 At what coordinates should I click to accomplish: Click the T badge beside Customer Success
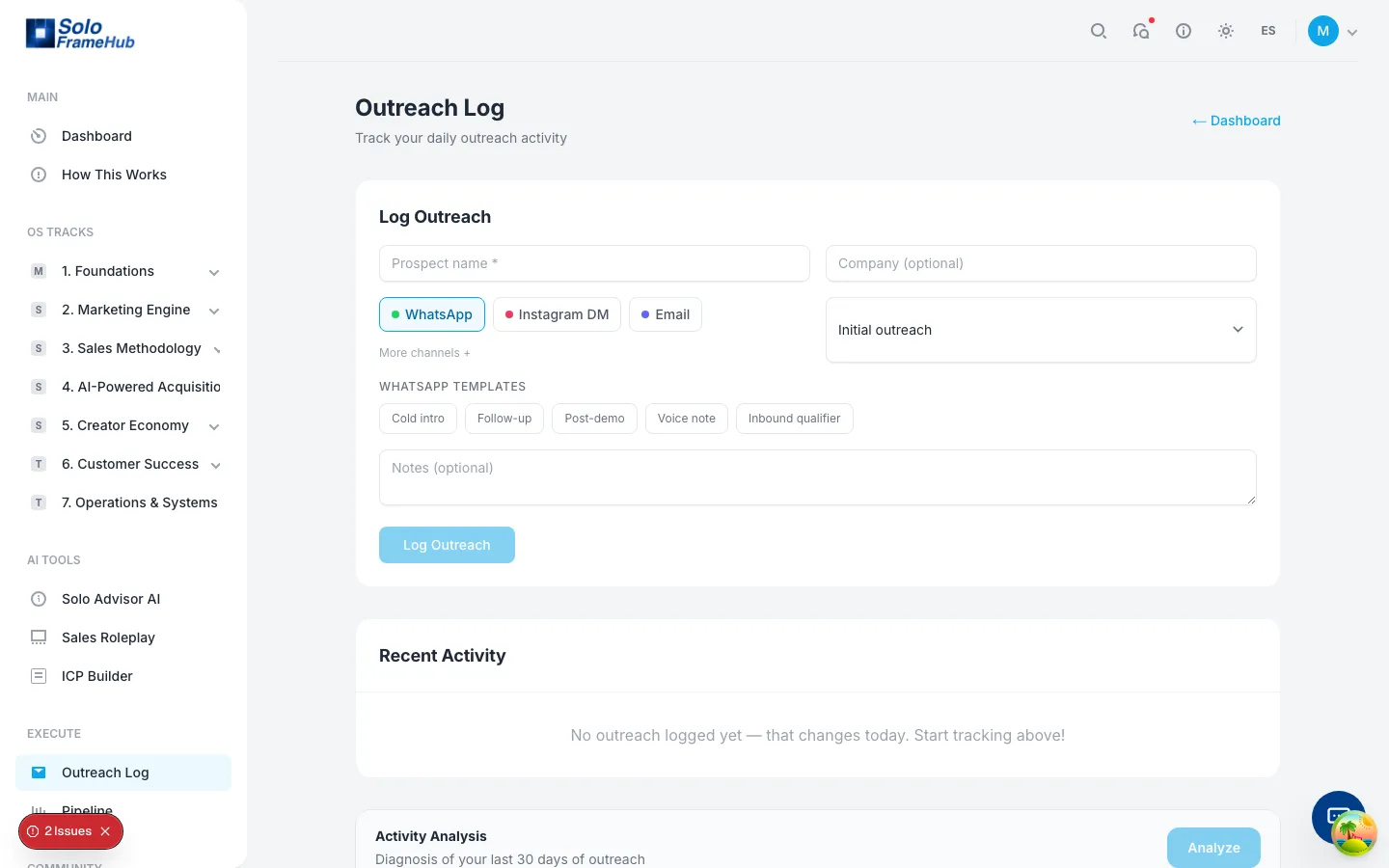tap(39, 464)
